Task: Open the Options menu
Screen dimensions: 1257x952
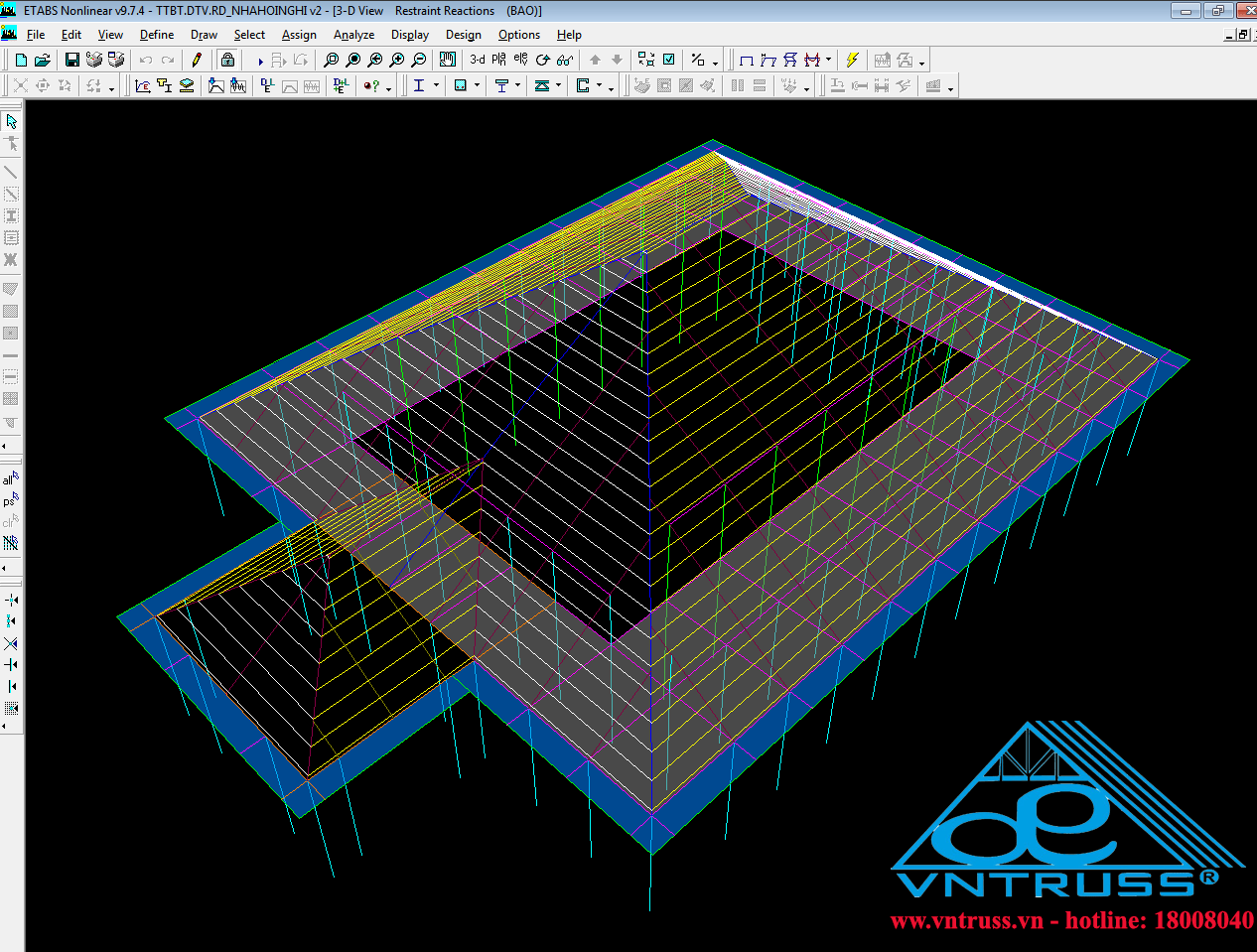Action: [519, 35]
